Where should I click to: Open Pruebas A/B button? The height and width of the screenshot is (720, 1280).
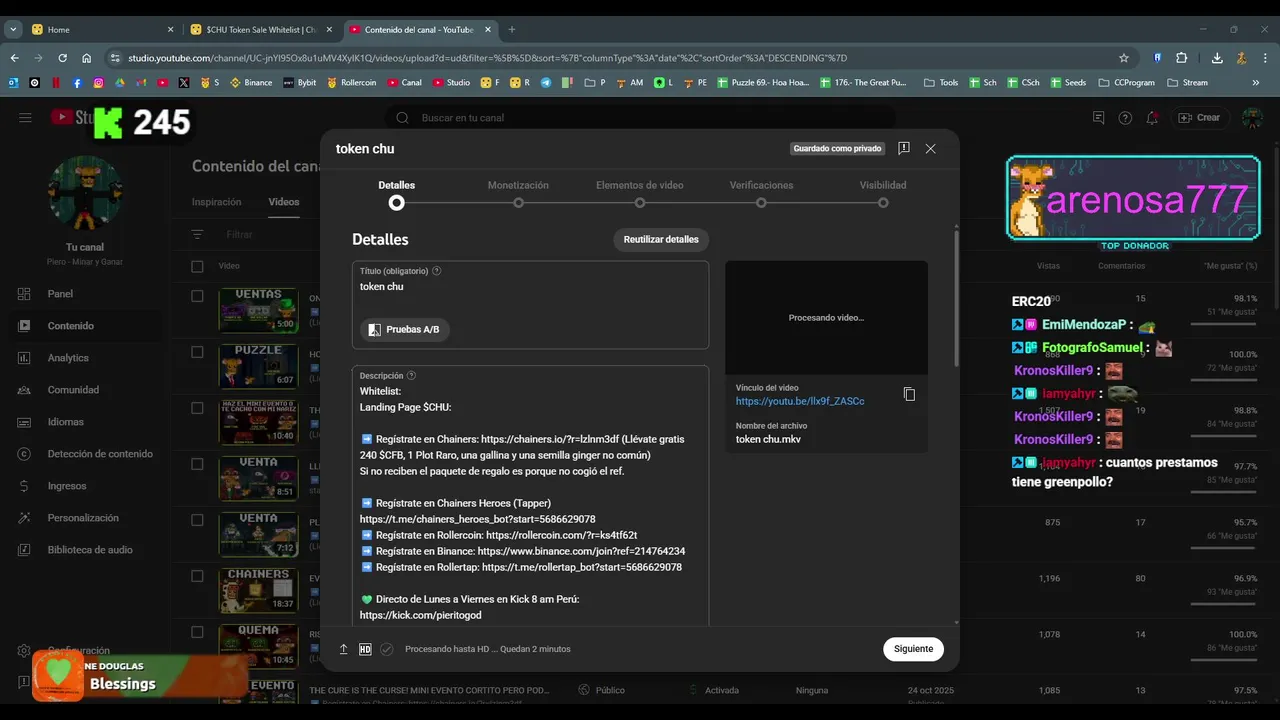405,329
